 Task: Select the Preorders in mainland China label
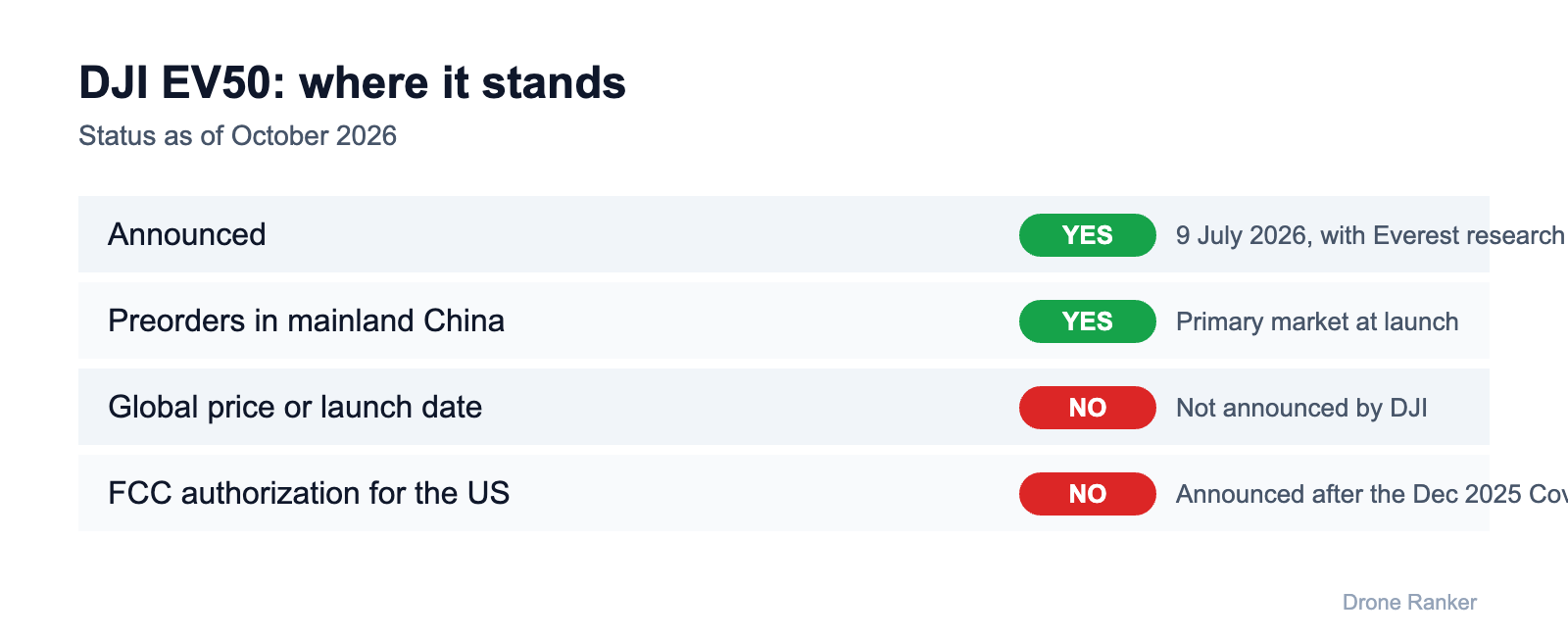[x=306, y=321]
